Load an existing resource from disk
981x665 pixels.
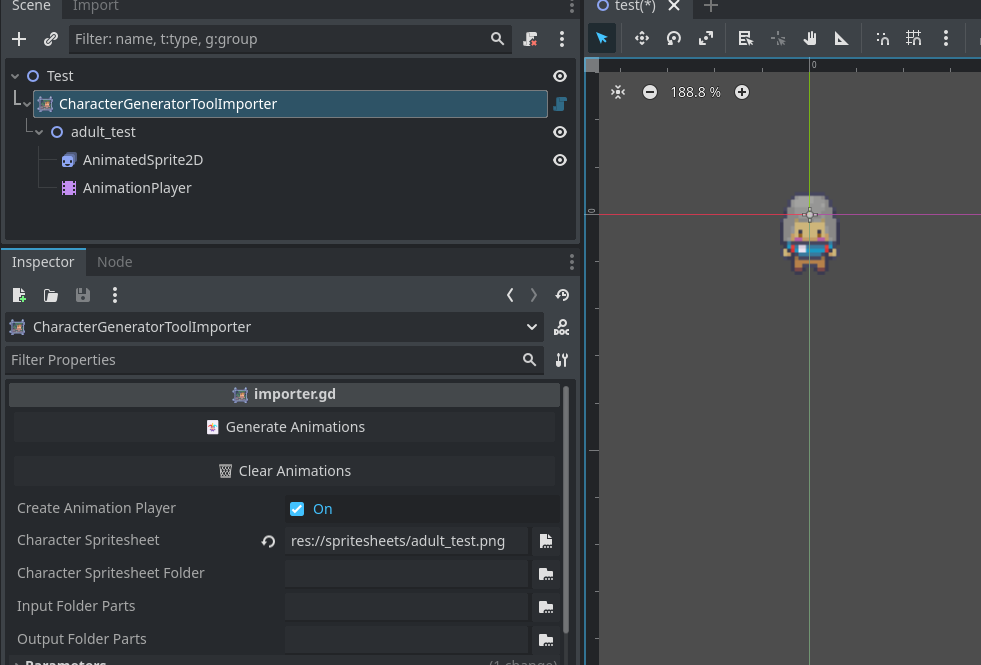point(51,295)
